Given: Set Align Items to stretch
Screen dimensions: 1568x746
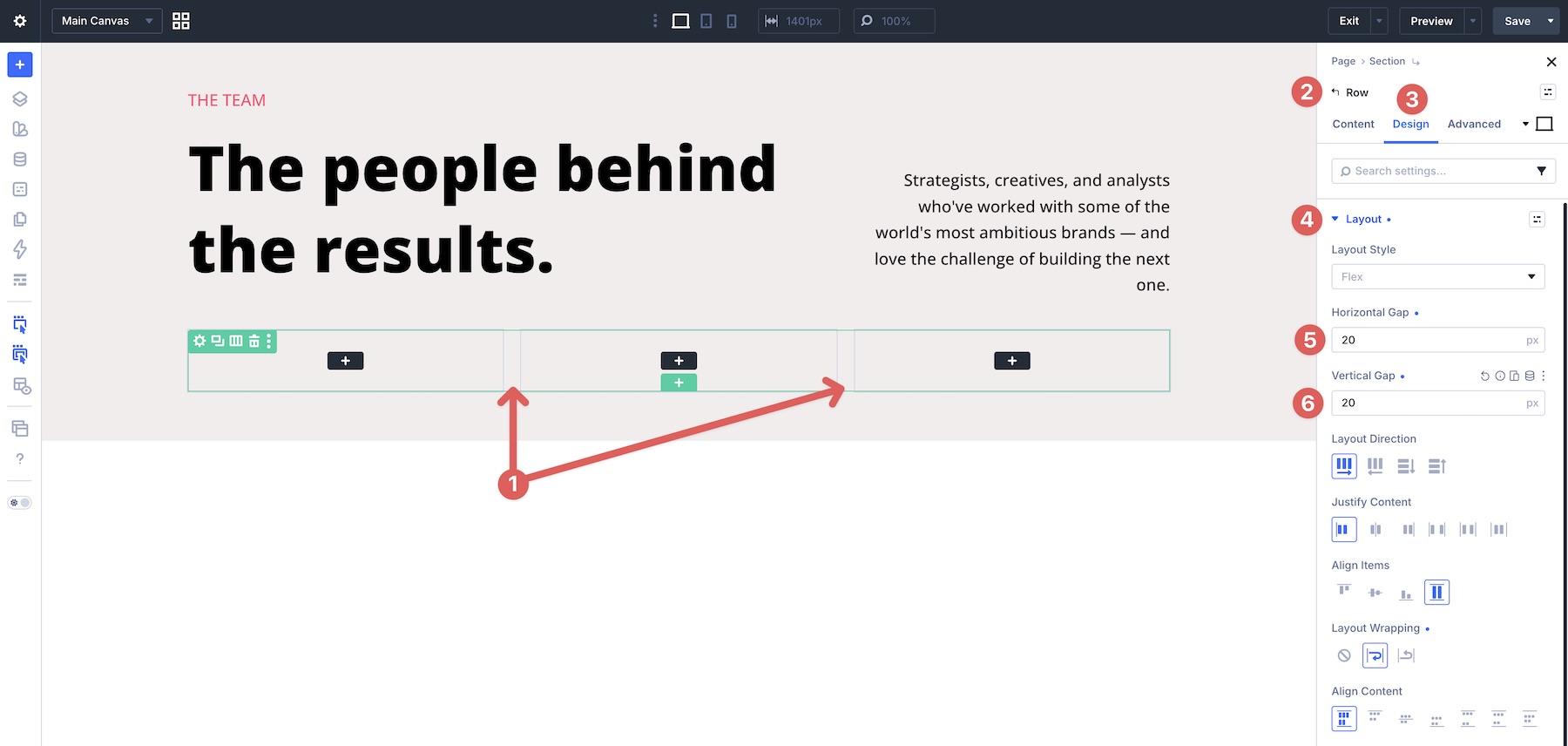Looking at the screenshot, I should pos(1436,593).
